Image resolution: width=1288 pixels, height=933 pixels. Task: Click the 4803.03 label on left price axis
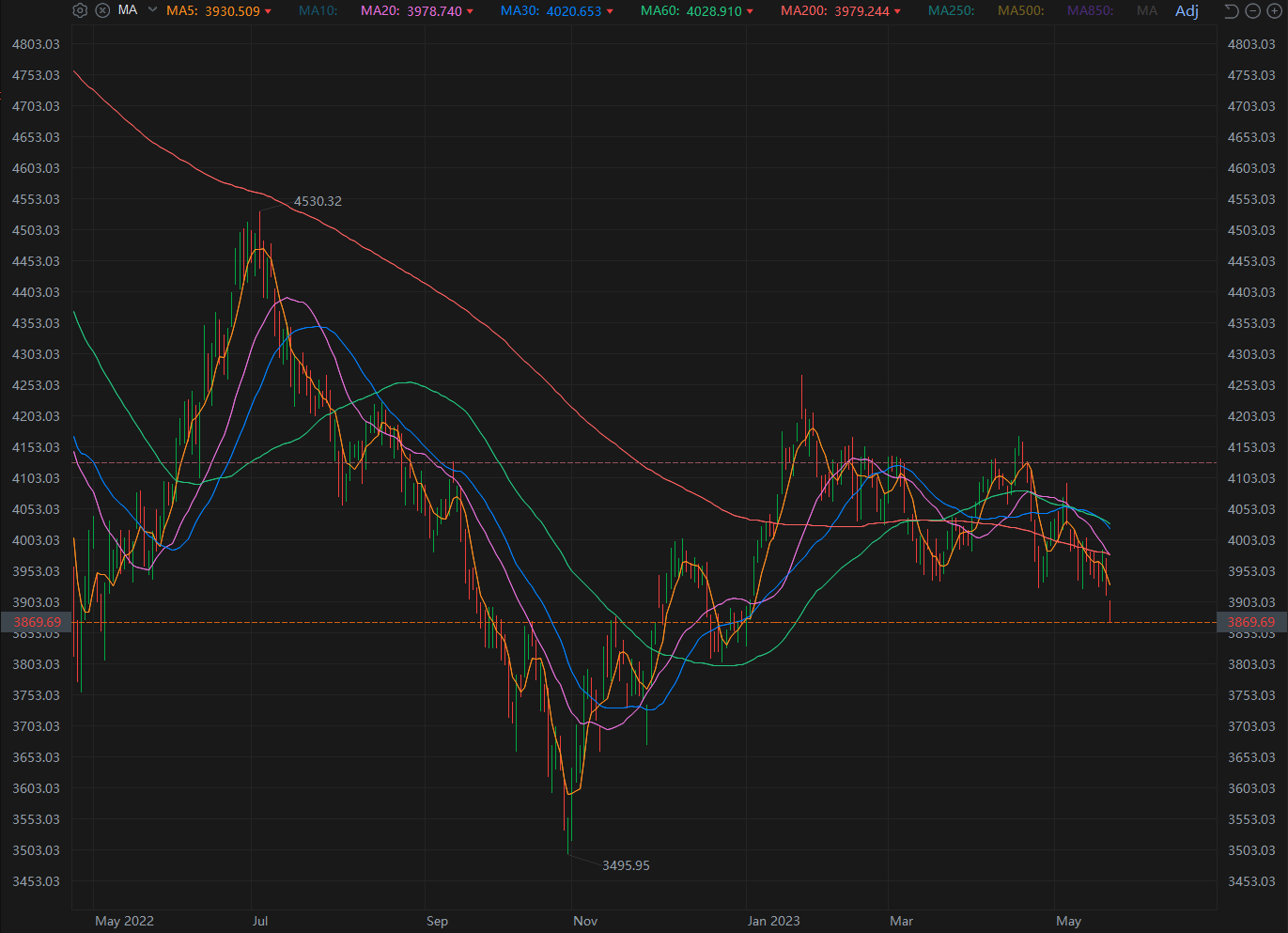(x=36, y=44)
